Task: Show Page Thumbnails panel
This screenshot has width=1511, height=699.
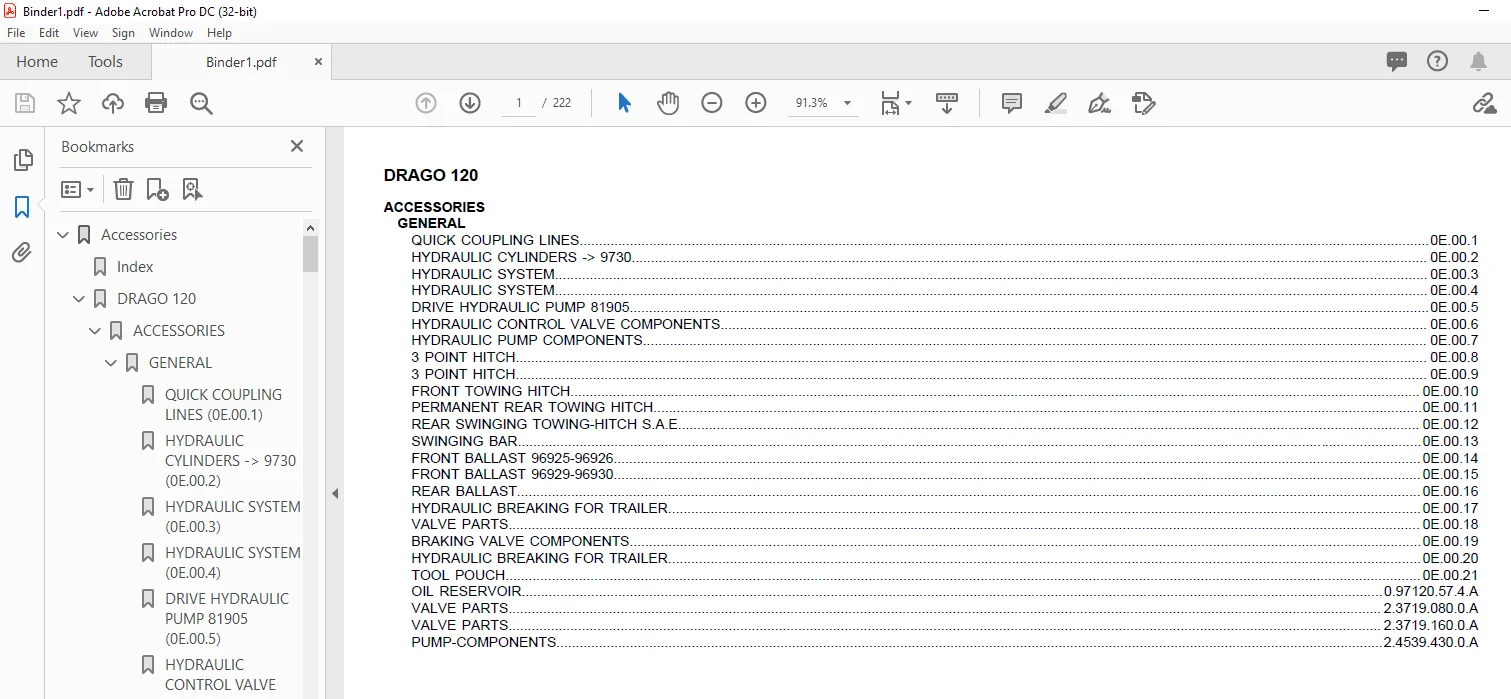Action: pos(22,160)
